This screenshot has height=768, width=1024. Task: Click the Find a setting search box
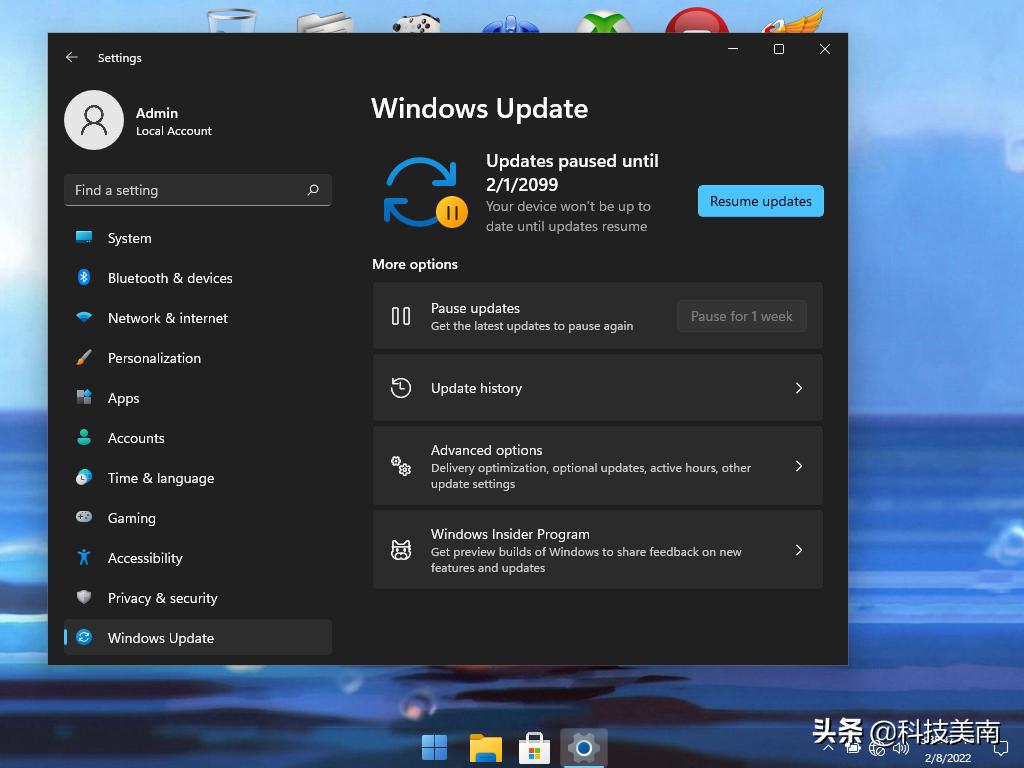(197, 190)
